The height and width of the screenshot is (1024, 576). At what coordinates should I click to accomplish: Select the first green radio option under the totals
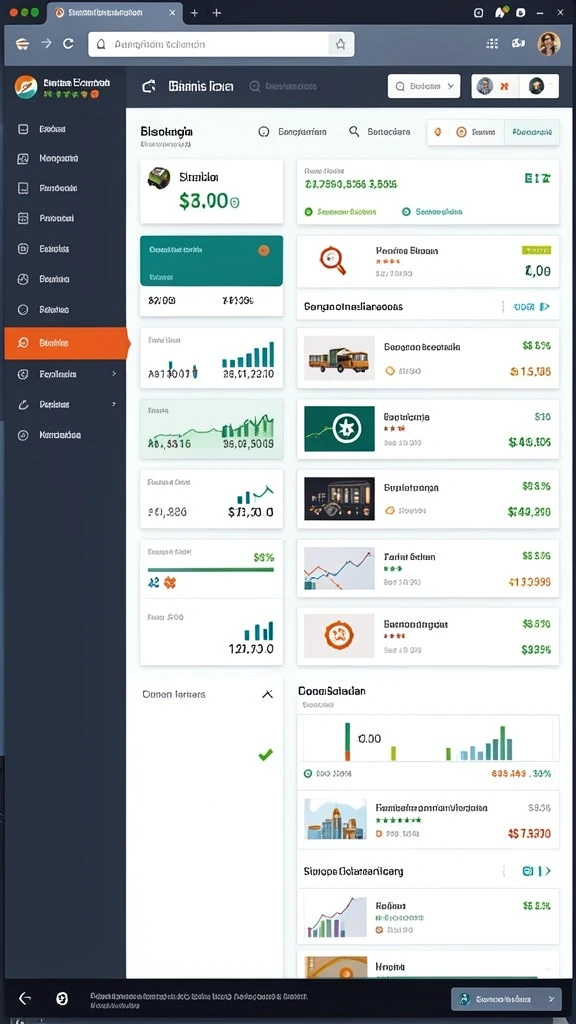coord(308,212)
